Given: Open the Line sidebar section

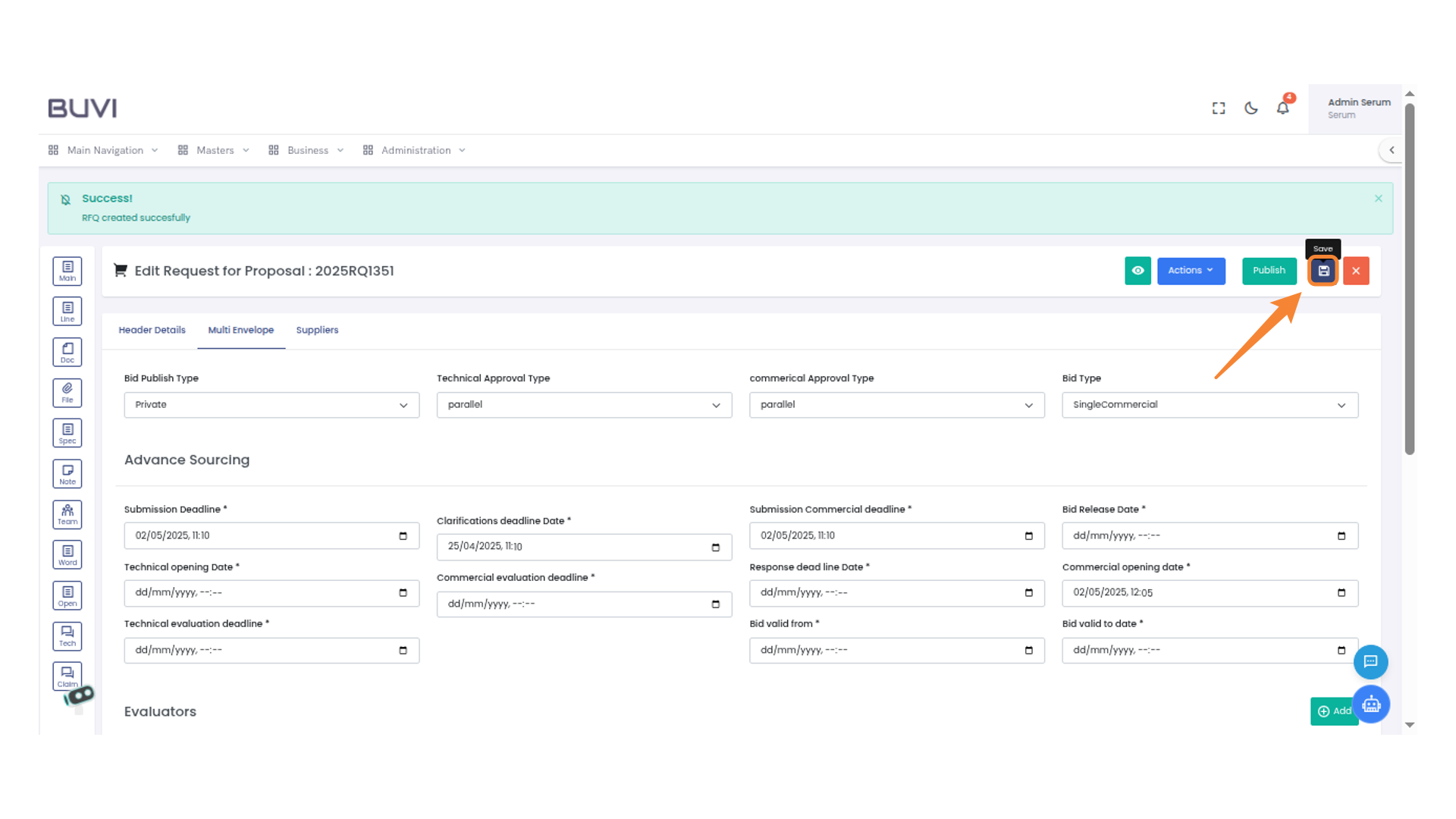Looking at the screenshot, I should (x=67, y=312).
